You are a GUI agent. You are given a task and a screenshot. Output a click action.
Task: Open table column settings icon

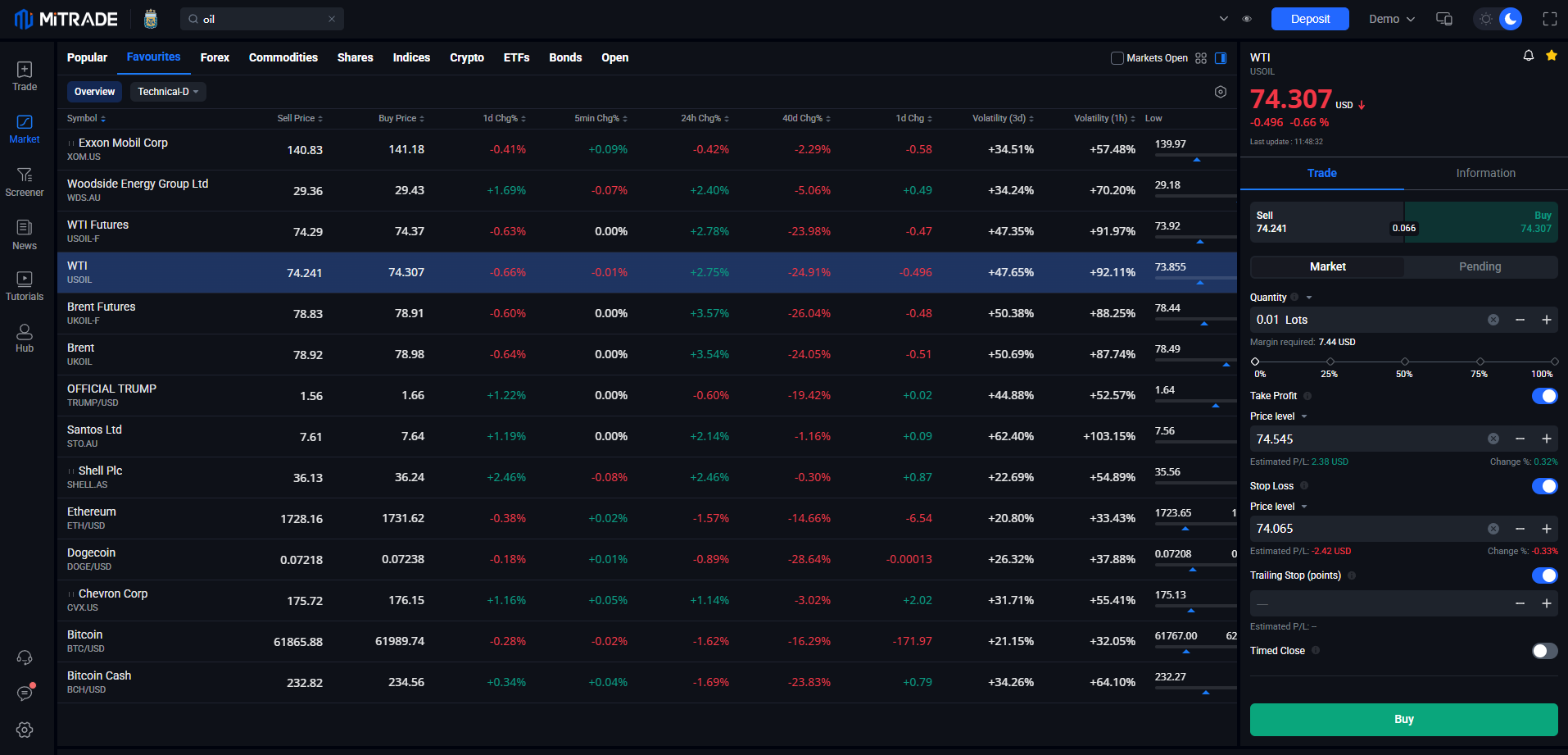pos(1221,92)
